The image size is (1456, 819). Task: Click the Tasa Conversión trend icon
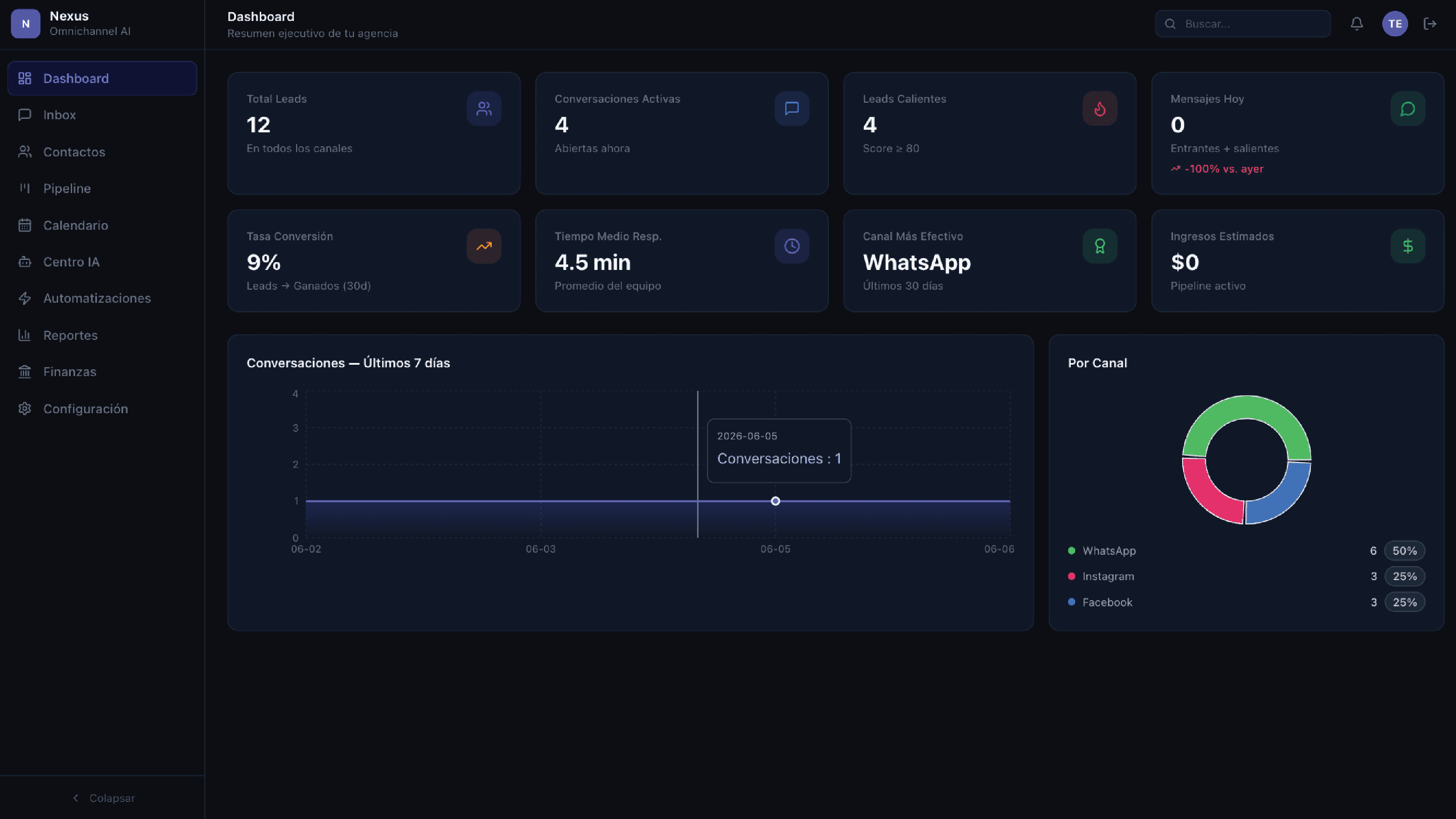(x=484, y=246)
